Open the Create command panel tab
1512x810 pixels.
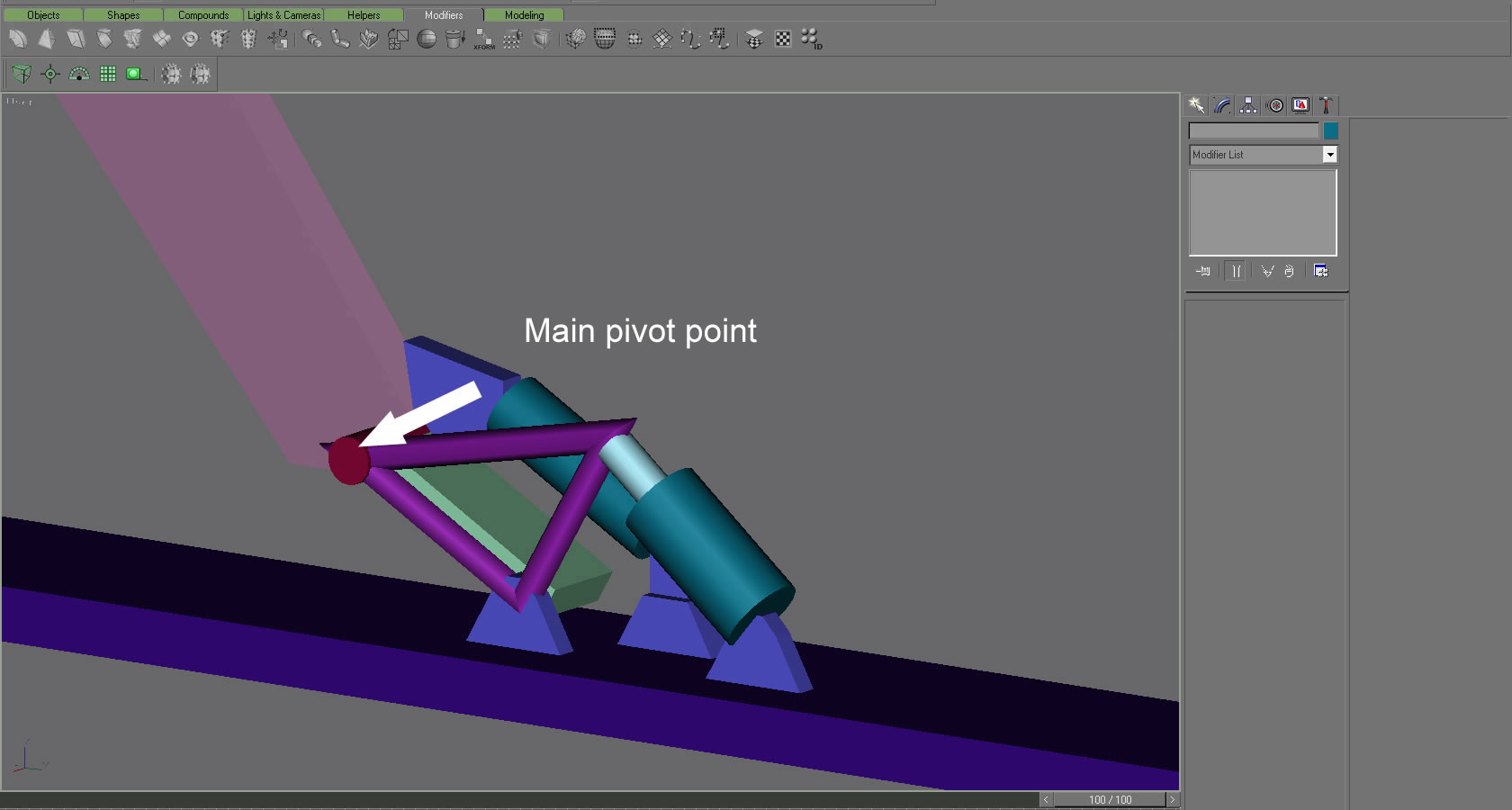pos(1196,105)
